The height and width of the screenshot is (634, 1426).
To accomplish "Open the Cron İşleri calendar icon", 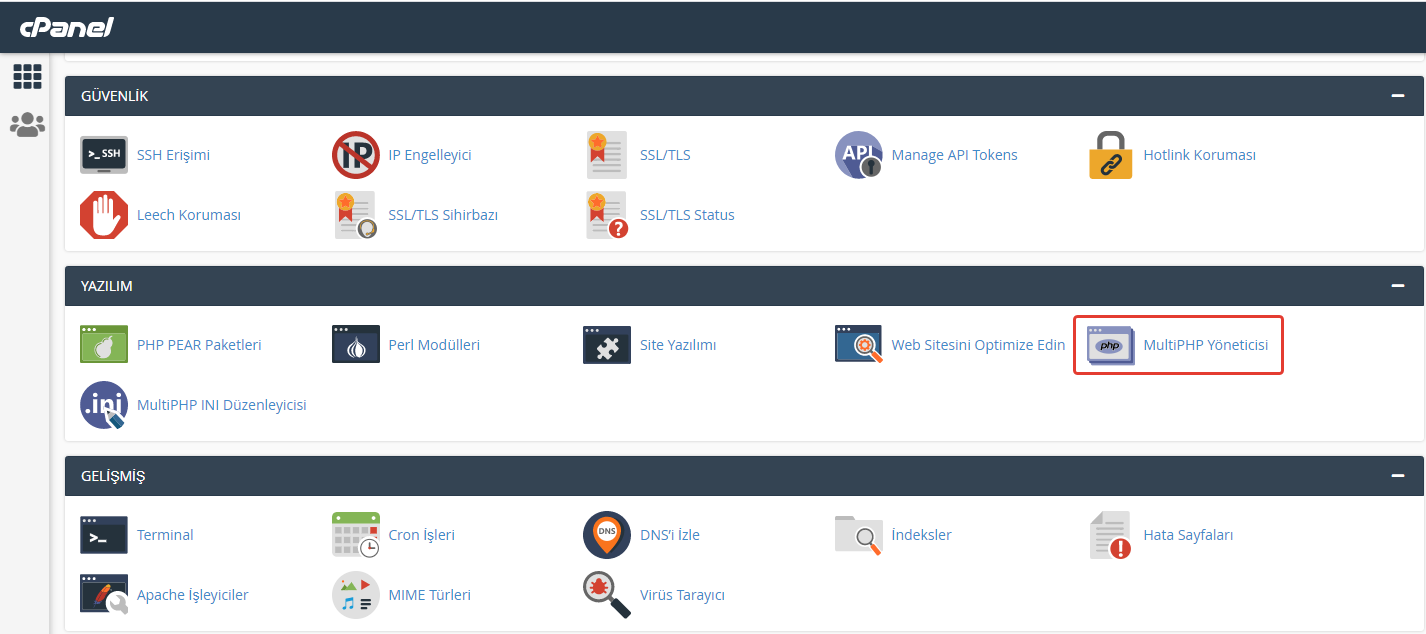I will coord(356,535).
